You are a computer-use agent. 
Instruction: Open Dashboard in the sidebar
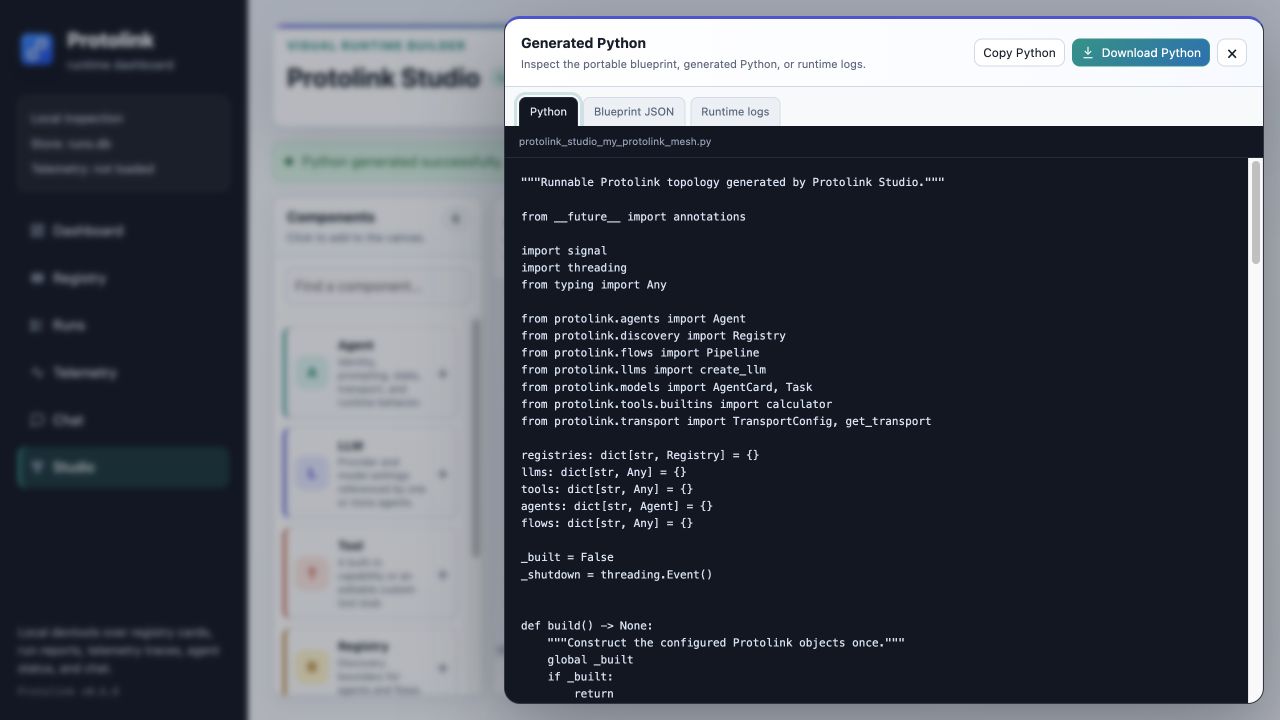pyautogui.click(x=122, y=231)
